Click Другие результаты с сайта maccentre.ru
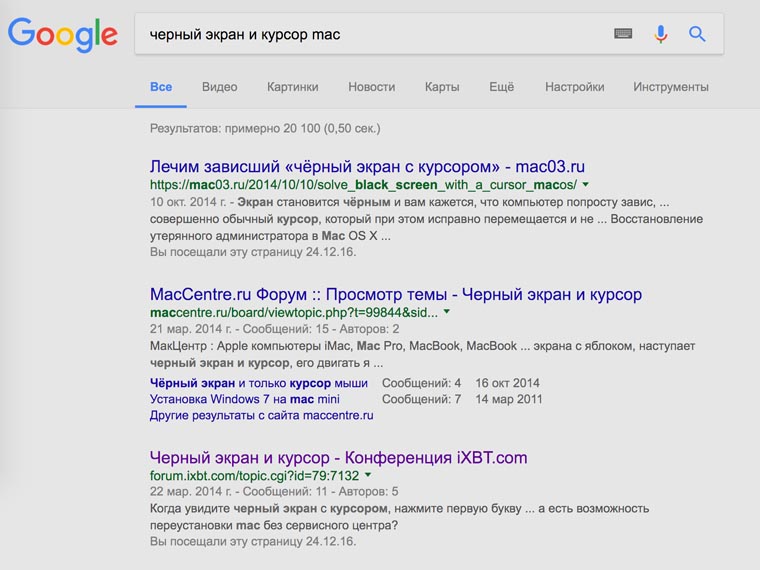Screen dimensions: 760x570 [x=261, y=415]
